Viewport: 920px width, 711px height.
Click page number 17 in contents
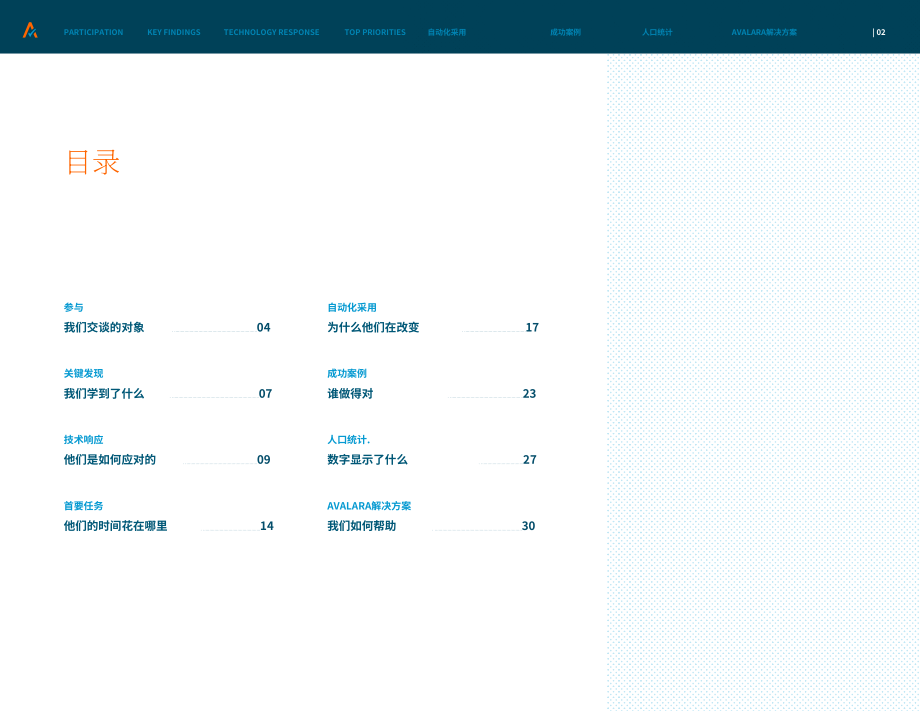(x=532, y=327)
